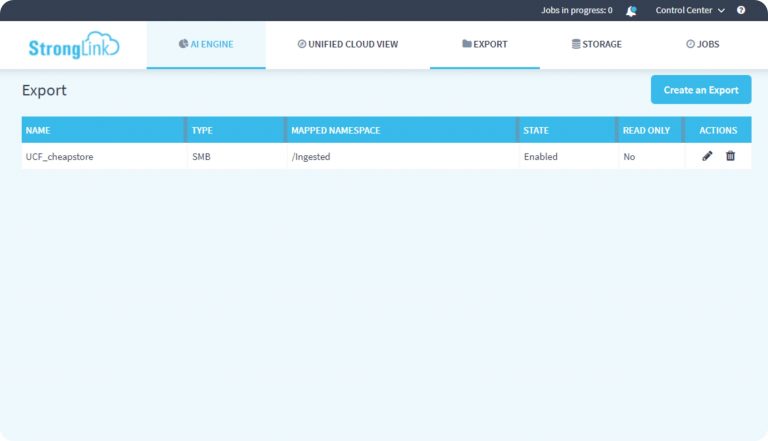
Task: Delete UCF_cheapstore export using trash icon
Action: click(730, 156)
